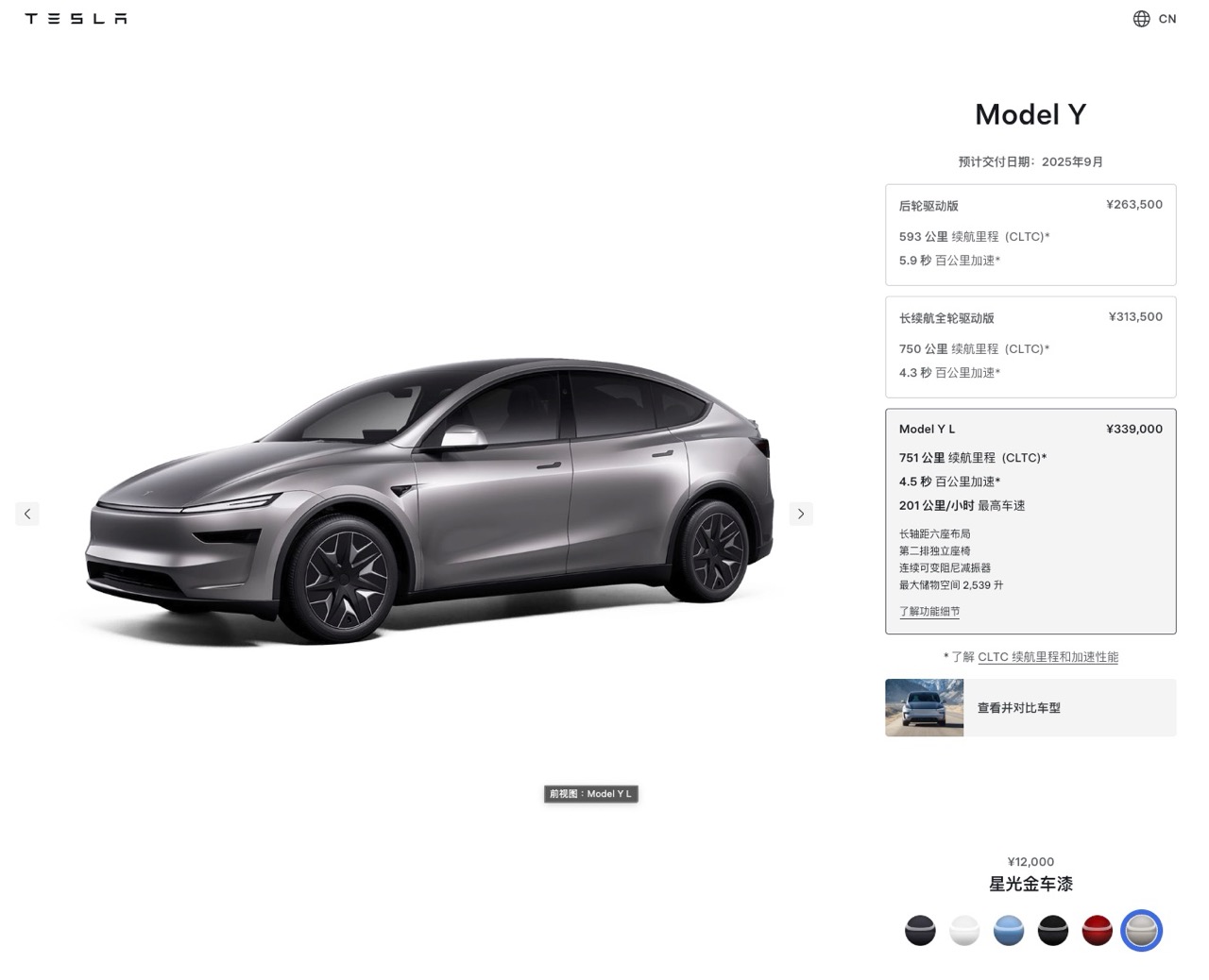Click the CN region label

click(1167, 19)
